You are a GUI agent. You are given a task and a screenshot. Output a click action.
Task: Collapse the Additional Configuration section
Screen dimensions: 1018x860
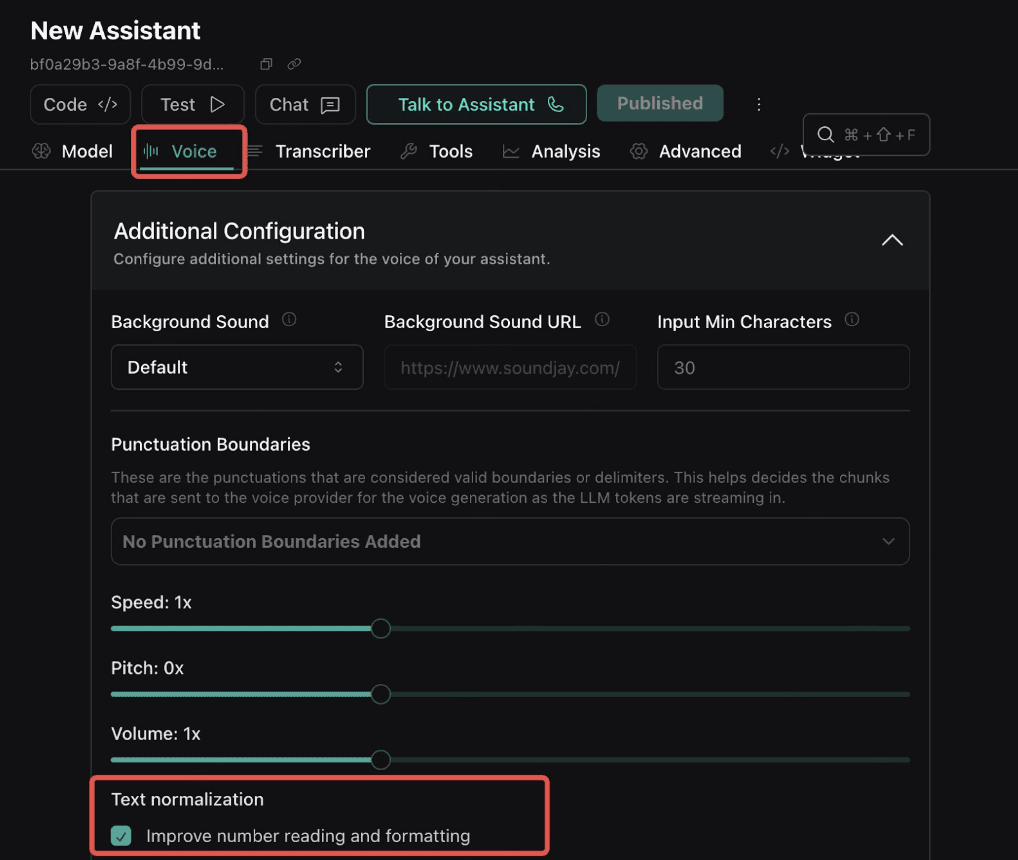coord(891,240)
